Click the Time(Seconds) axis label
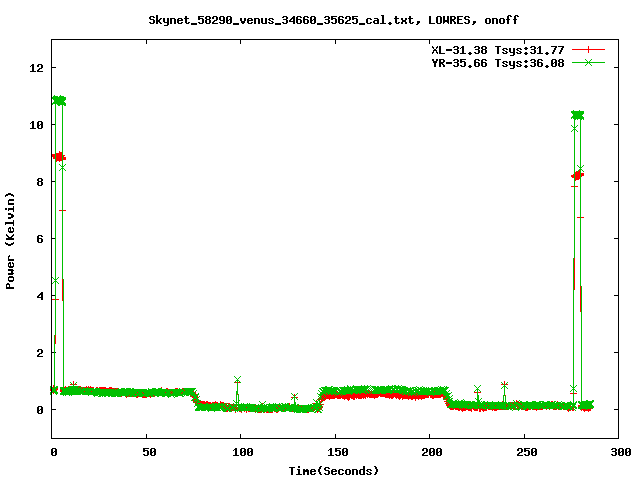The image size is (640, 480). click(x=334, y=471)
